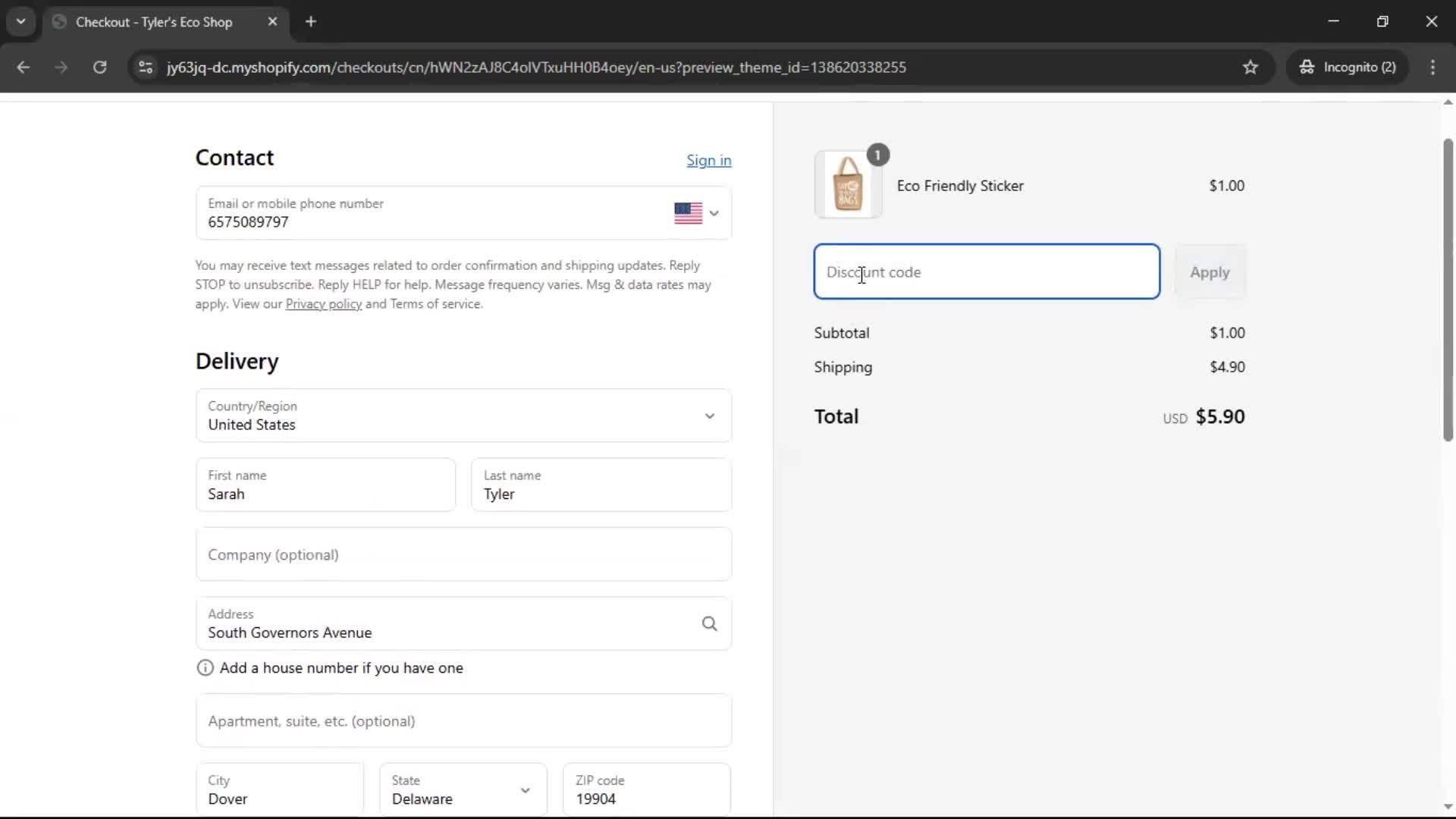Click the Company (optional) field
Screen dimensions: 1456x819
click(x=463, y=554)
